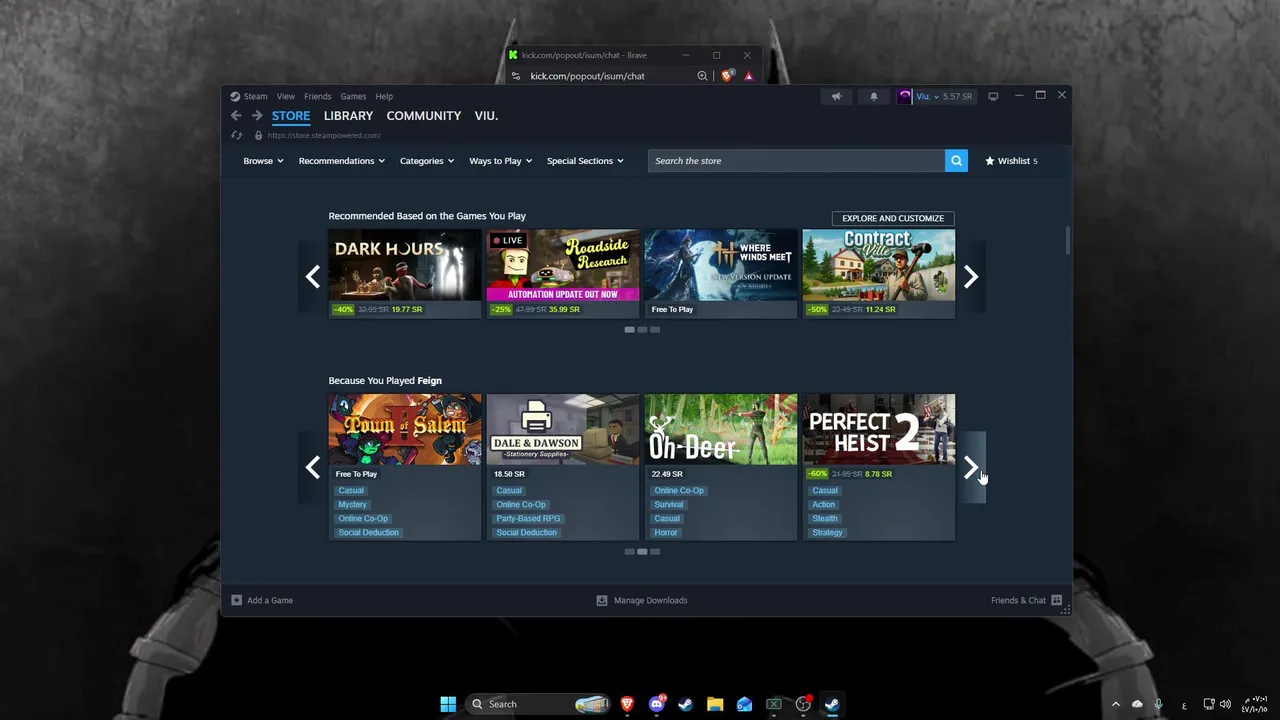Open the account dropdown showing 5.57 SR
Screen dimensions: 1280x720
[x=944, y=96]
